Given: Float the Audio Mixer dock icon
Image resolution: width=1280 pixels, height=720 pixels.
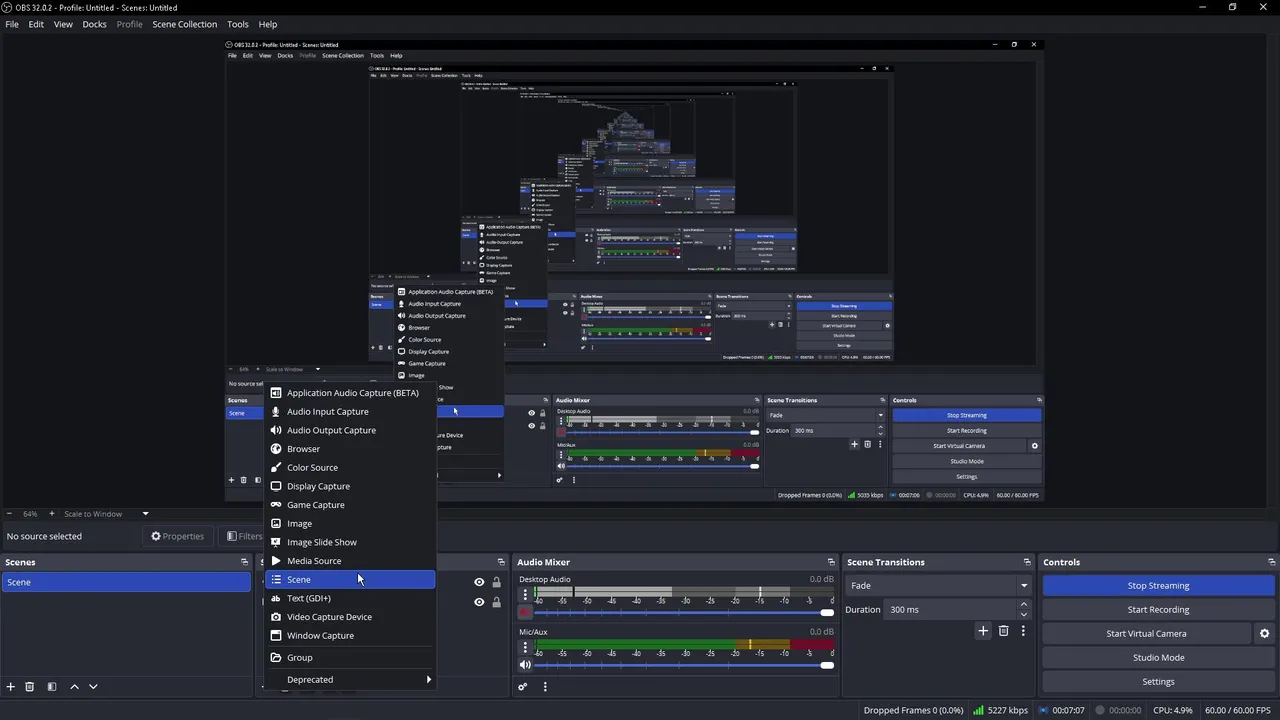Looking at the screenshot, I should click(x=831, y=562).
